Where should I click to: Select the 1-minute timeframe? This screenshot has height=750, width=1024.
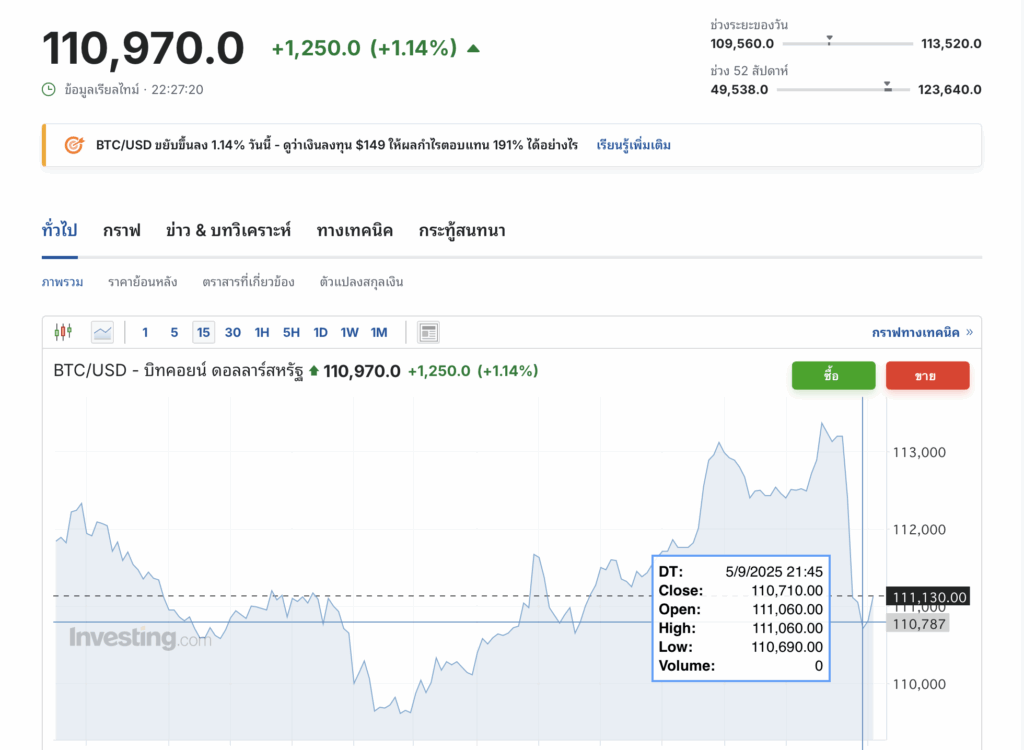[x=145, y=332]
